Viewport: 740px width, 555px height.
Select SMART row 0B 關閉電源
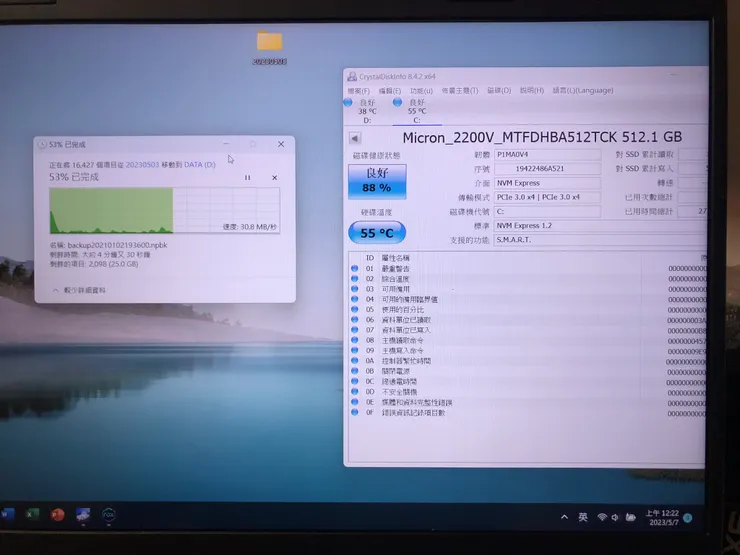[x=528, y=371]
